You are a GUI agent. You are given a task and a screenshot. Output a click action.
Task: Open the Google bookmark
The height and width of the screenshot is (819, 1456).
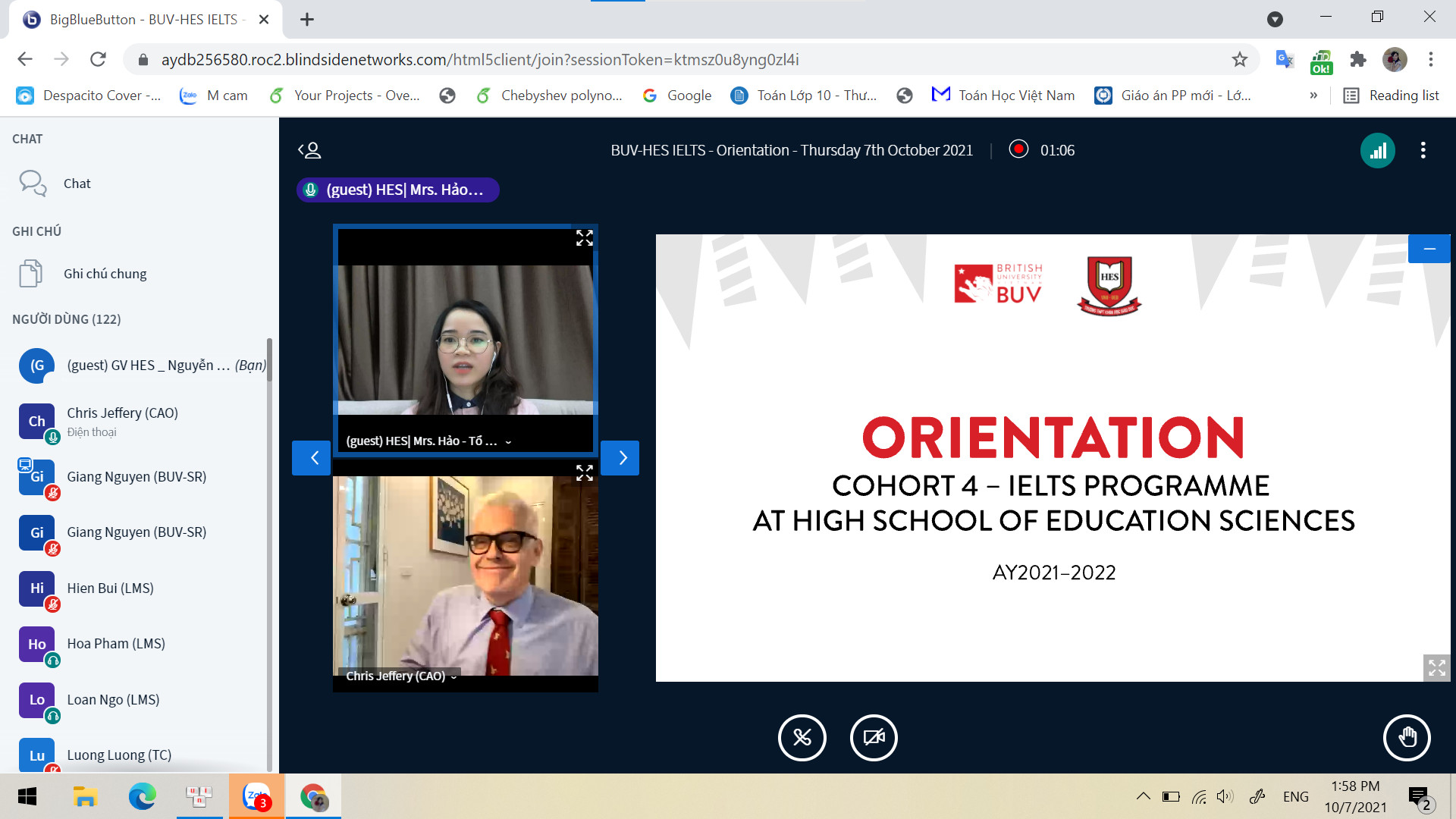[677, 96]
